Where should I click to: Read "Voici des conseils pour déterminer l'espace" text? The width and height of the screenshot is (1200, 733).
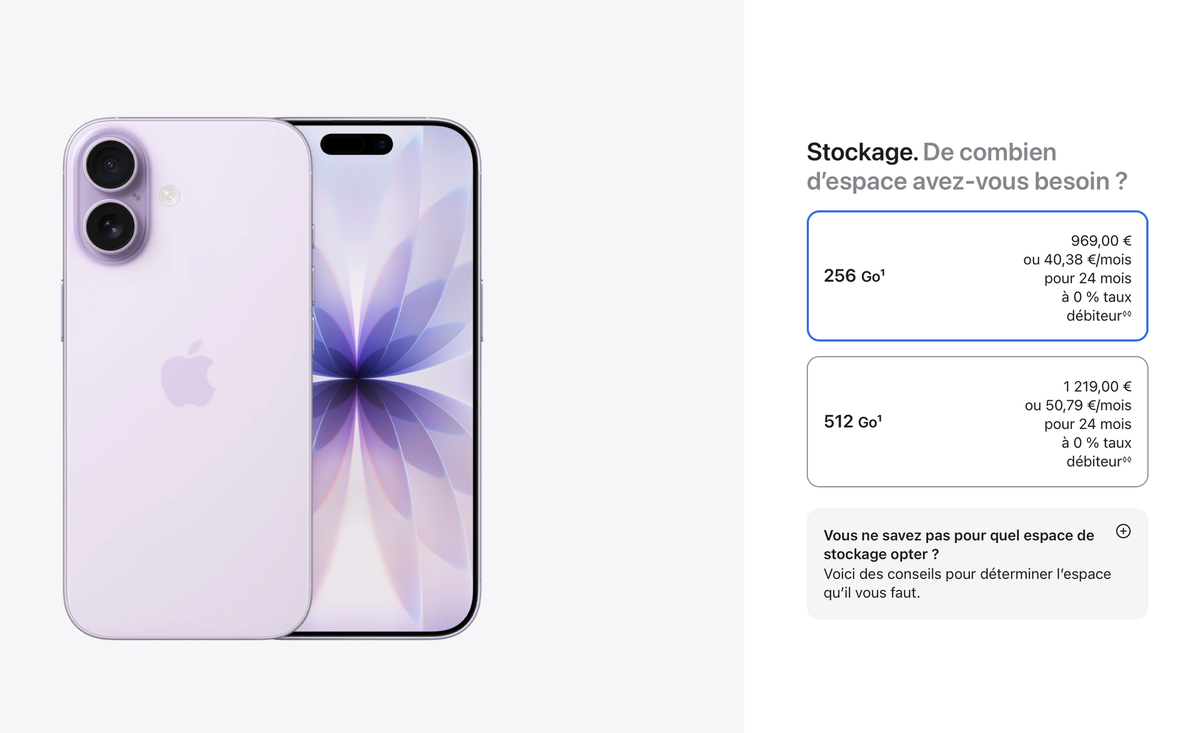pos(967,574)
